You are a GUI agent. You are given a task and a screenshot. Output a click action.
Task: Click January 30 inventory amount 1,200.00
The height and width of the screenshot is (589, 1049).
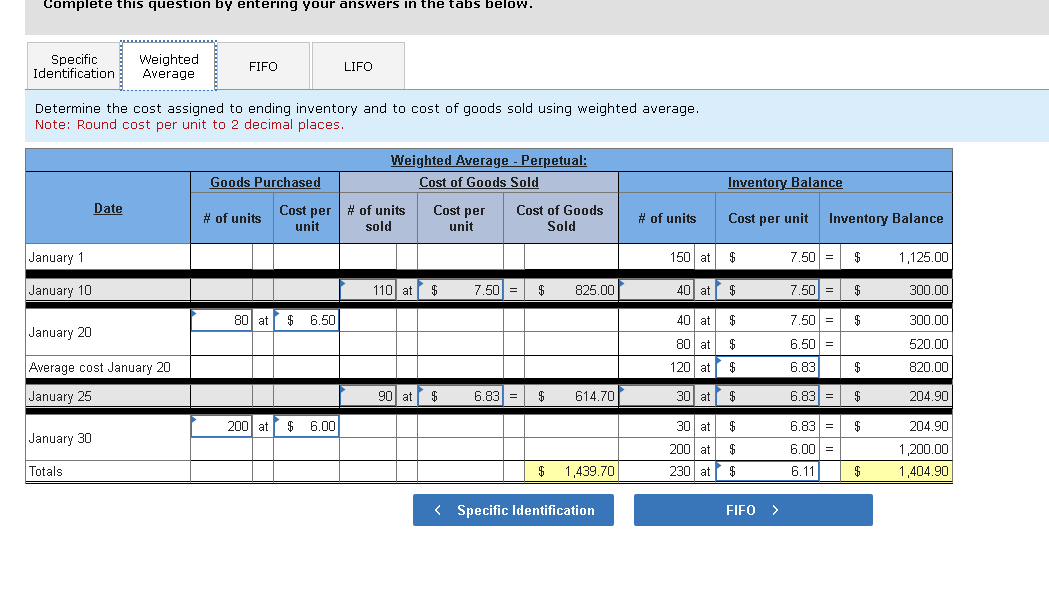click(x=896, y=449)
